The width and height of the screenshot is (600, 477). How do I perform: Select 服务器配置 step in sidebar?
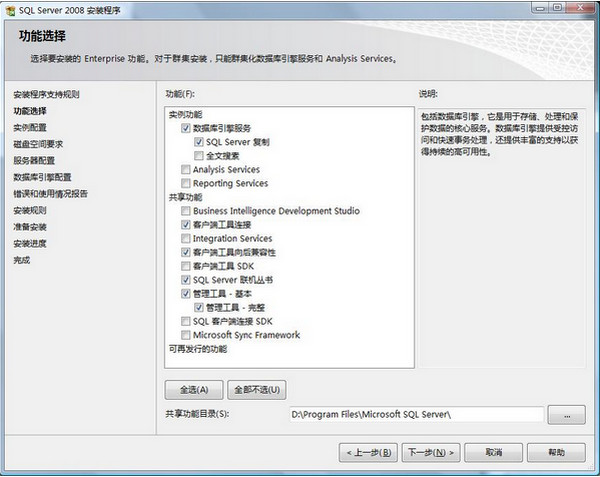[34, 161]
